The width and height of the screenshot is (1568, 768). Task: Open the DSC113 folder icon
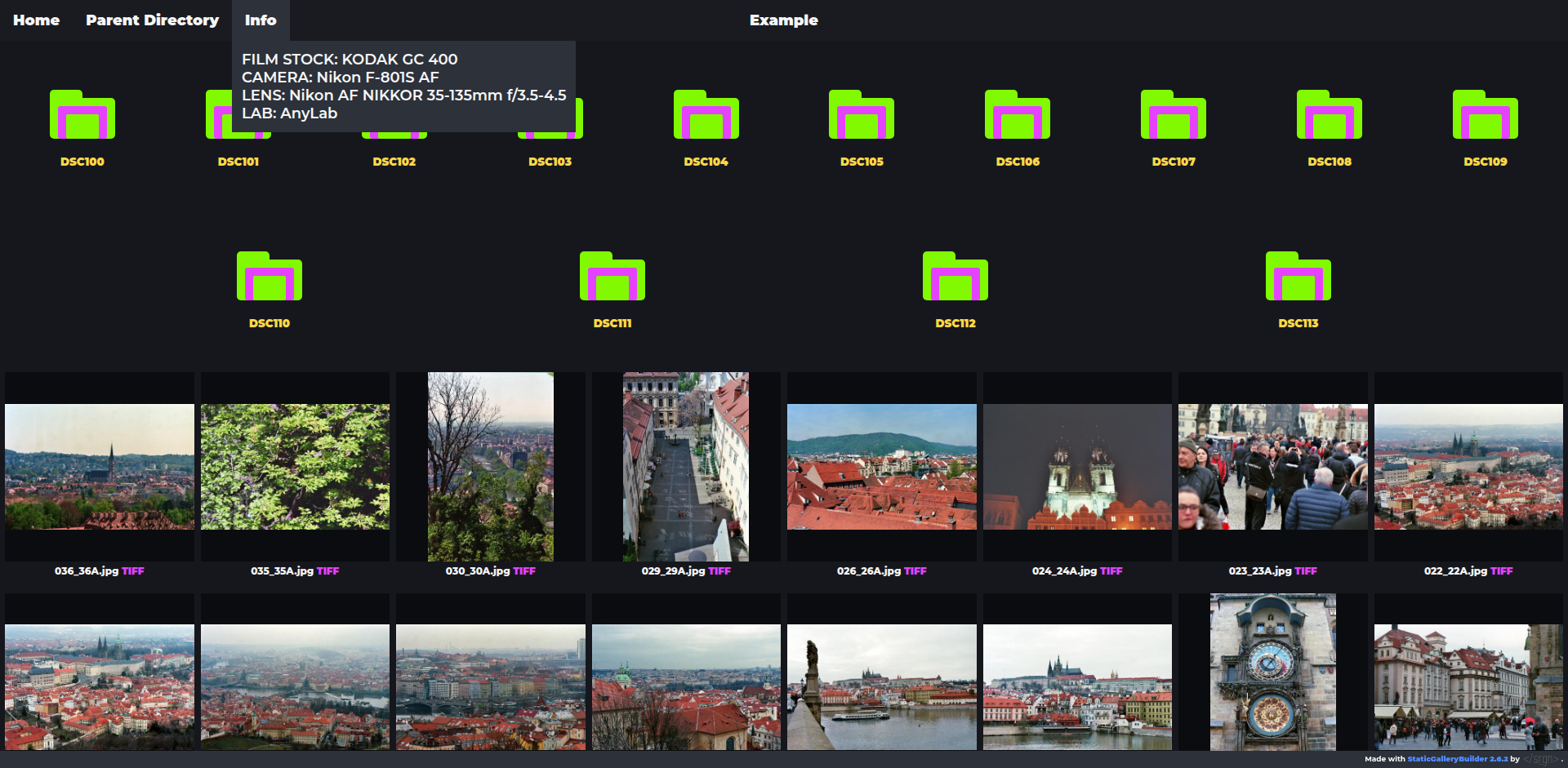pyautogui.click(x=1298, y=277)
